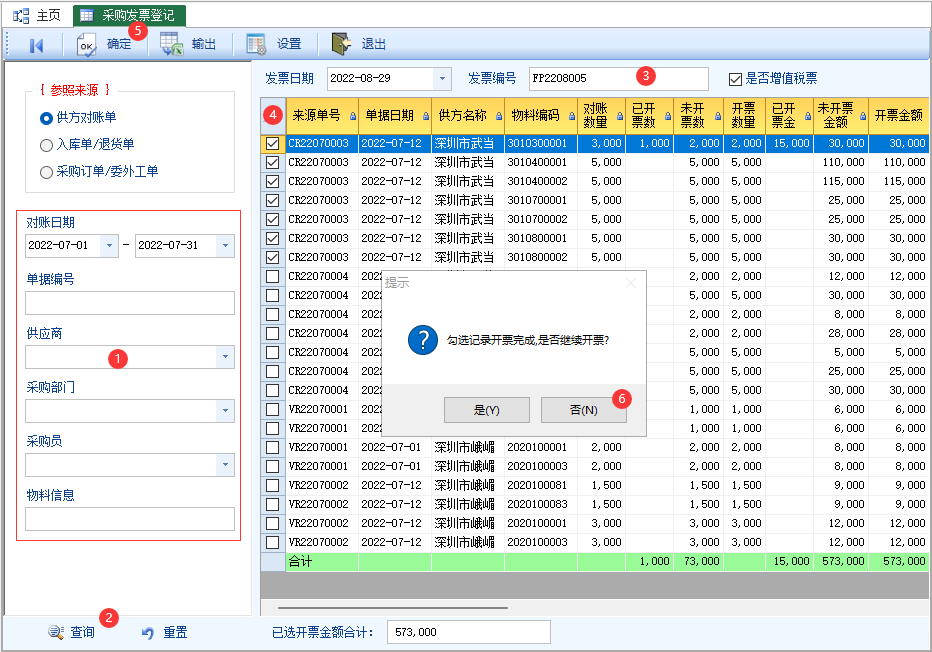Click the 确定 OK toolbar icon
Viewport: 932px width, 652px height.
point(86,45)
